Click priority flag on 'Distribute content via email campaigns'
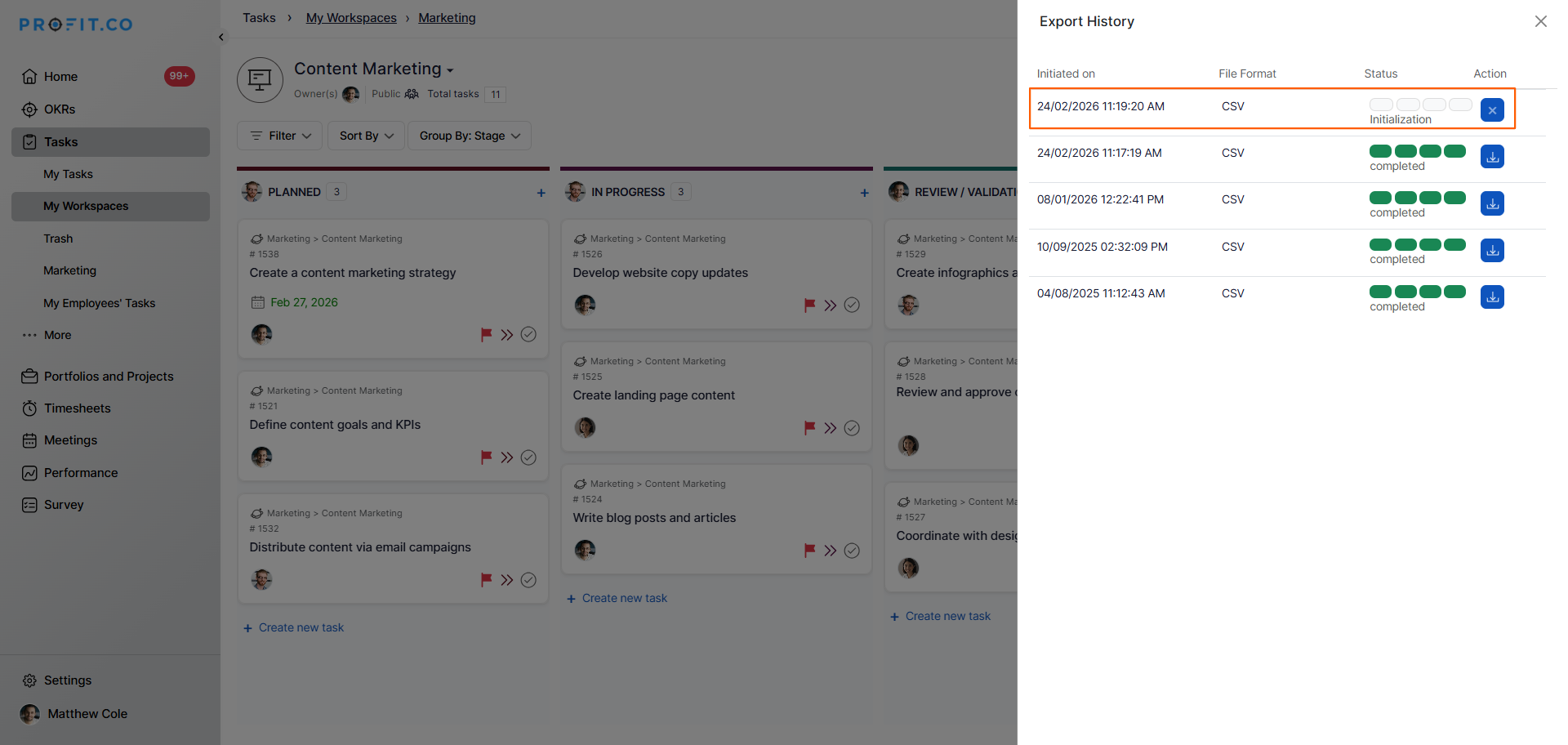1568x745 pixels. (x=486, y=580)
